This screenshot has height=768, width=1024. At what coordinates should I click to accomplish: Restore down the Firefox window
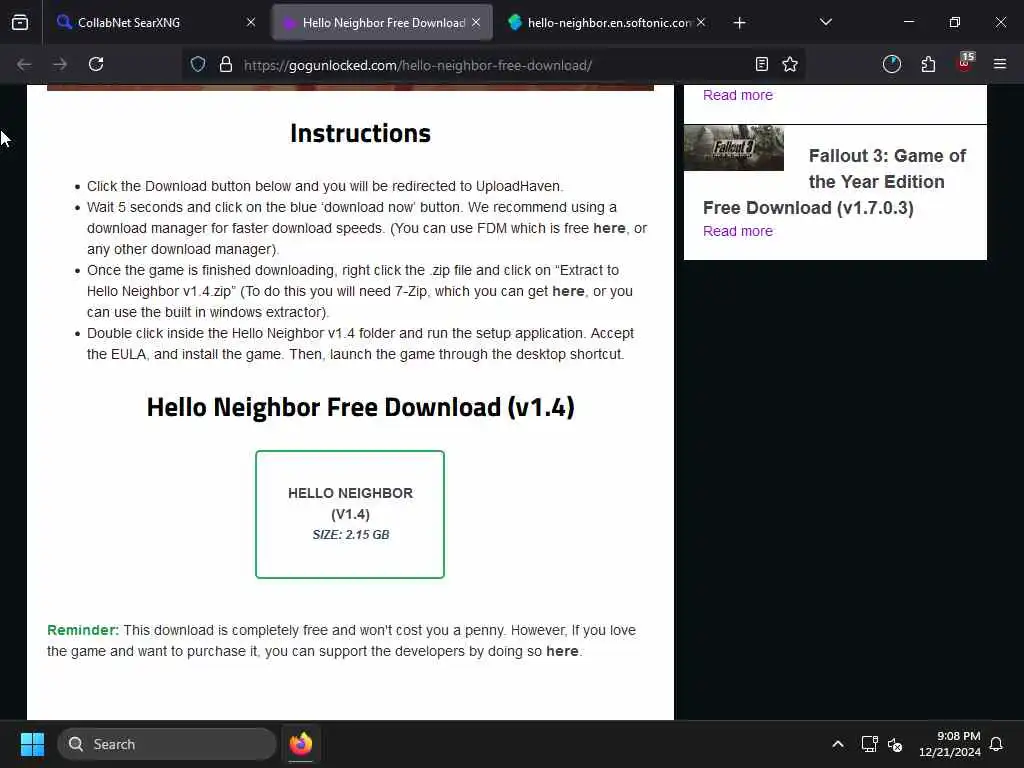(955, 22)
